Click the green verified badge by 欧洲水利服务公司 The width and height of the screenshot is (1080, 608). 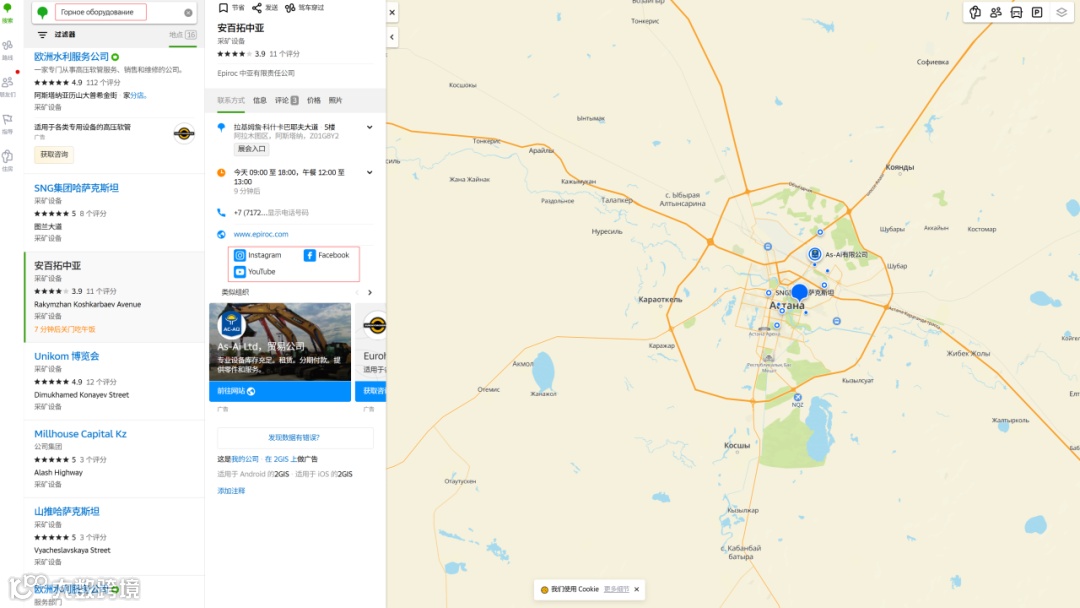click(115, 57)
